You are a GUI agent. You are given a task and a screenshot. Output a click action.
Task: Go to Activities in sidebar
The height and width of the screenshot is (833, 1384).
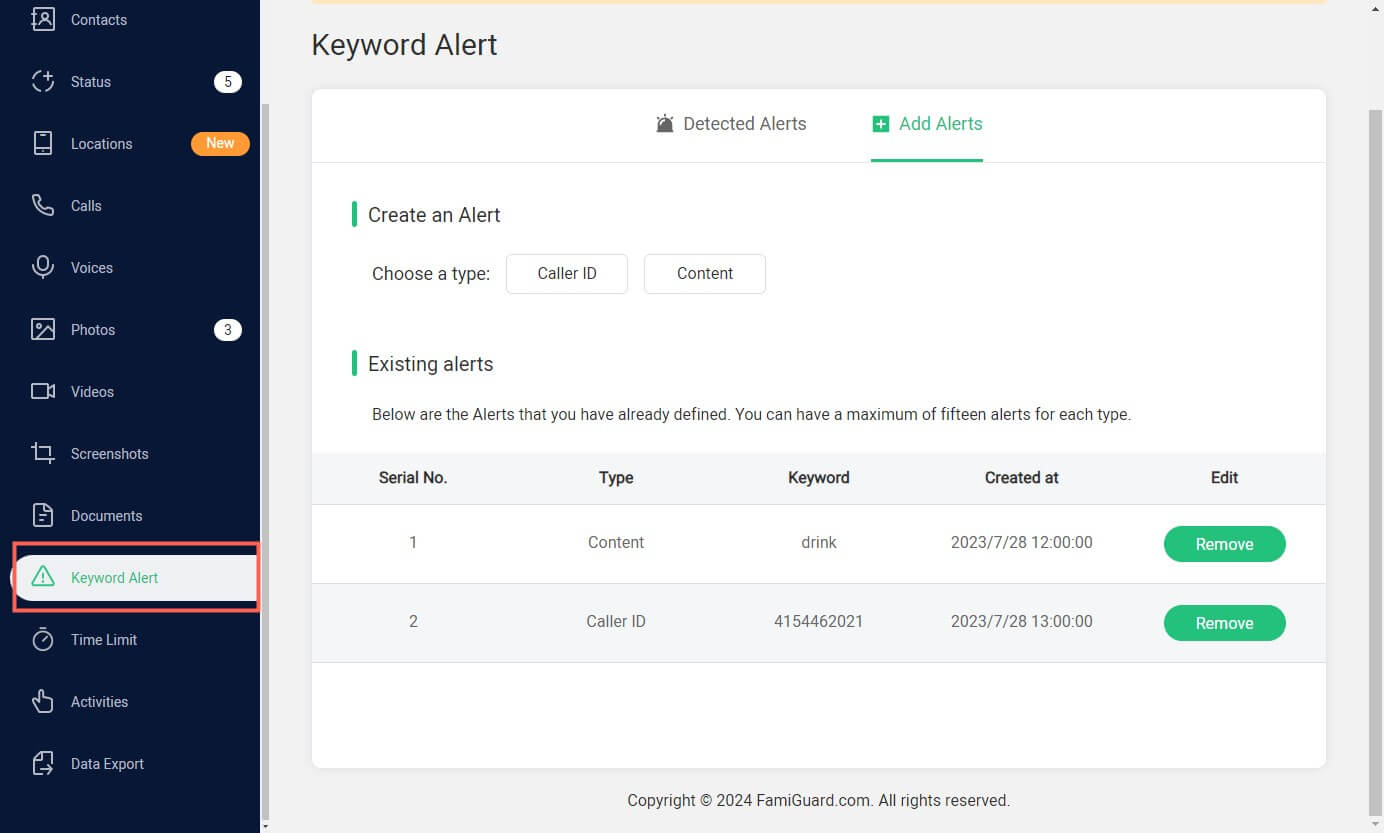[x=100, y=702]
